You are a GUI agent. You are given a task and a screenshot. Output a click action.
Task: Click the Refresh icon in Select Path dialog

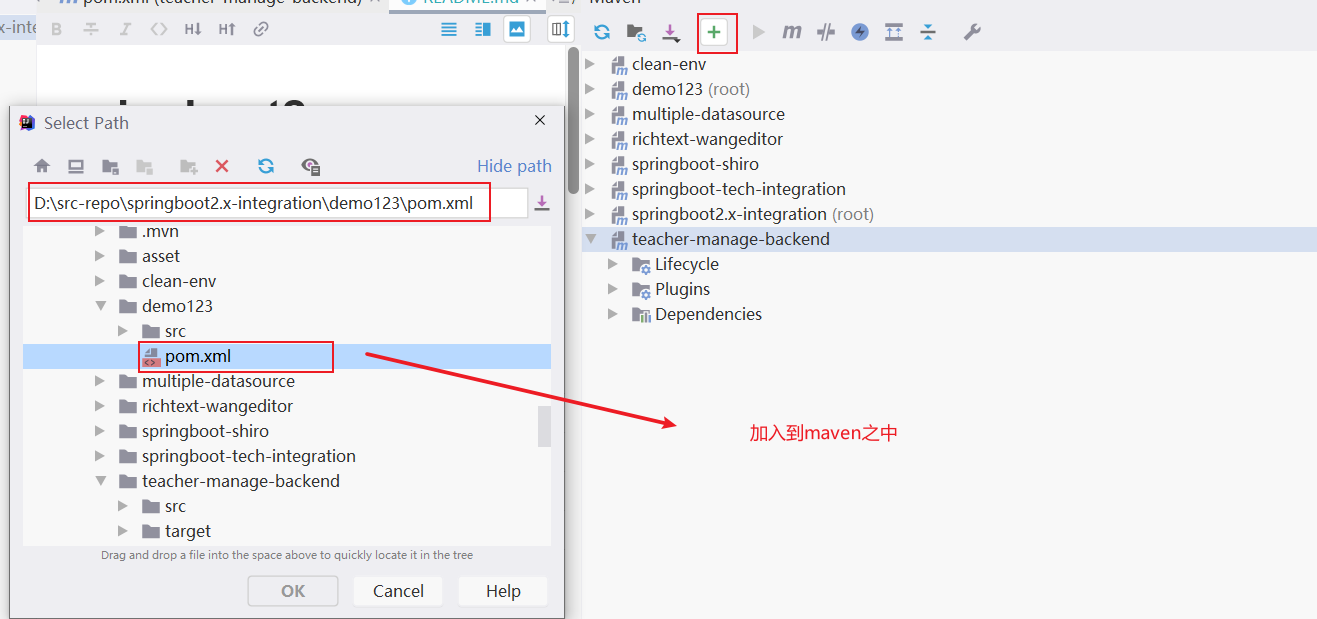[x=266, y=166]
